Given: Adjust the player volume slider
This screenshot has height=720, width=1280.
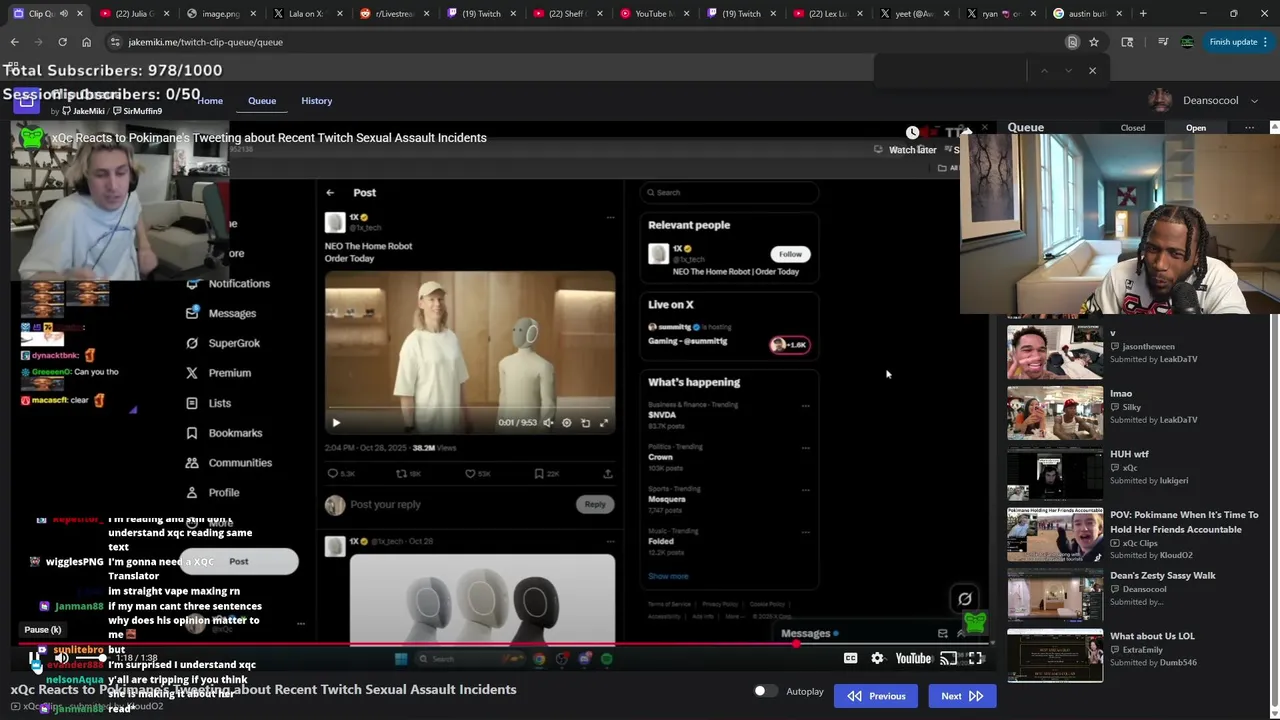Looking at the screenshot, I should 90,658.
